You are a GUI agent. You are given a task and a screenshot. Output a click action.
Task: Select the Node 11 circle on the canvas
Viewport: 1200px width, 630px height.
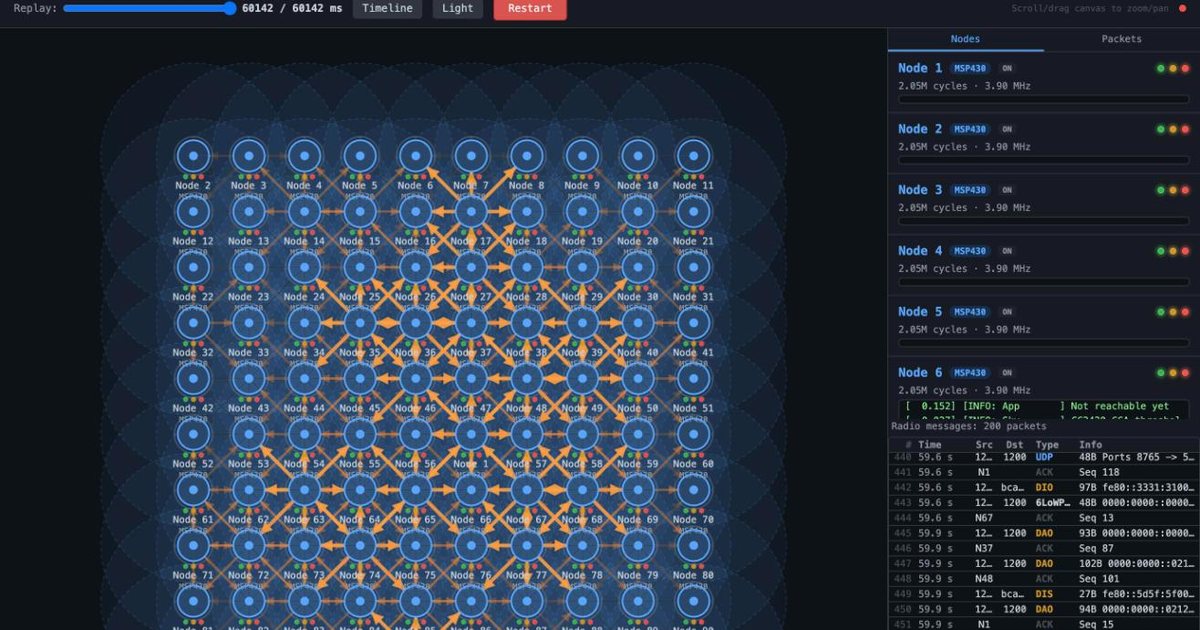pyautogui.click(x=693, y=156)
